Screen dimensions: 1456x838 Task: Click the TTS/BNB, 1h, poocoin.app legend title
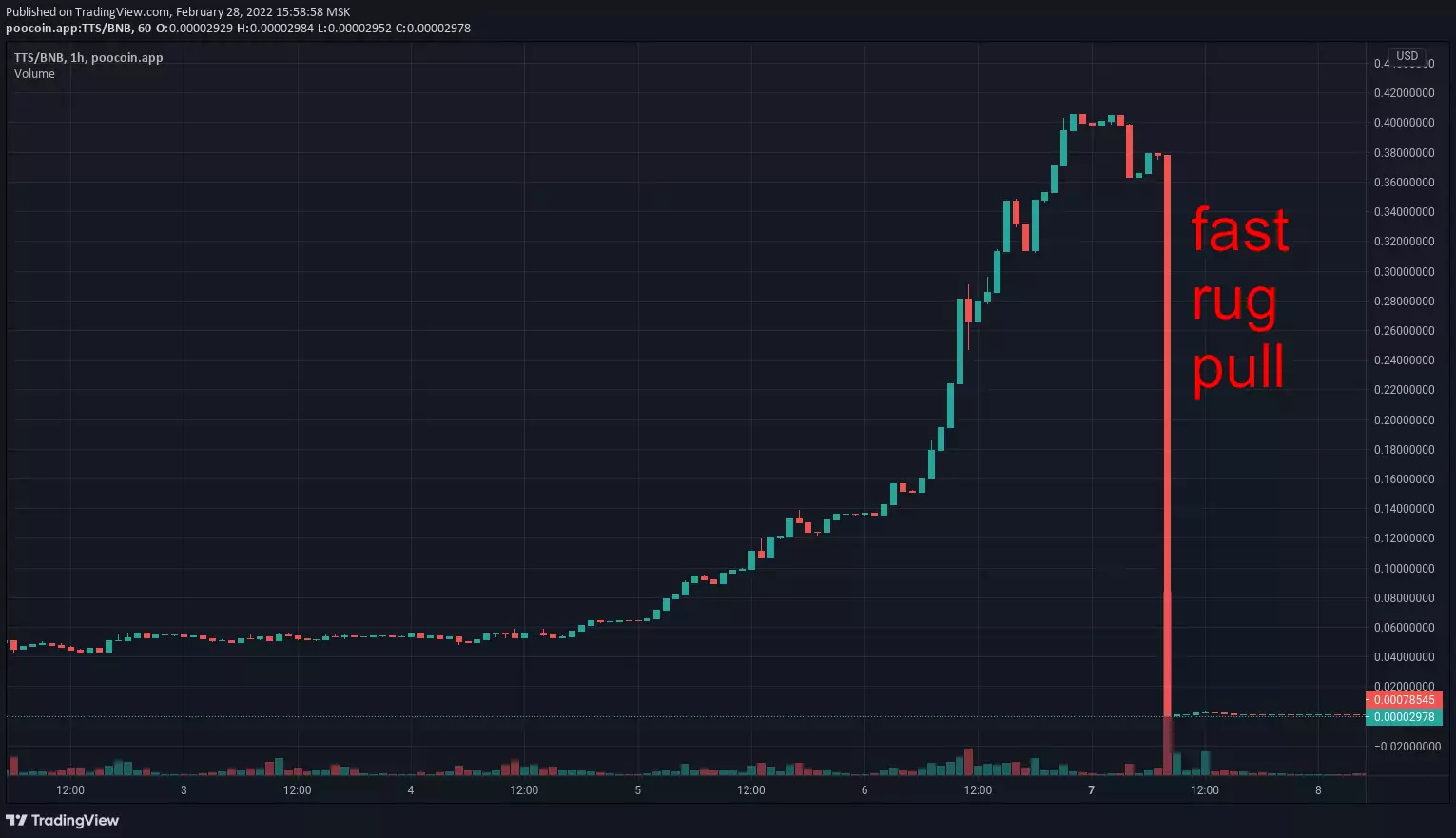pos(88,58)
